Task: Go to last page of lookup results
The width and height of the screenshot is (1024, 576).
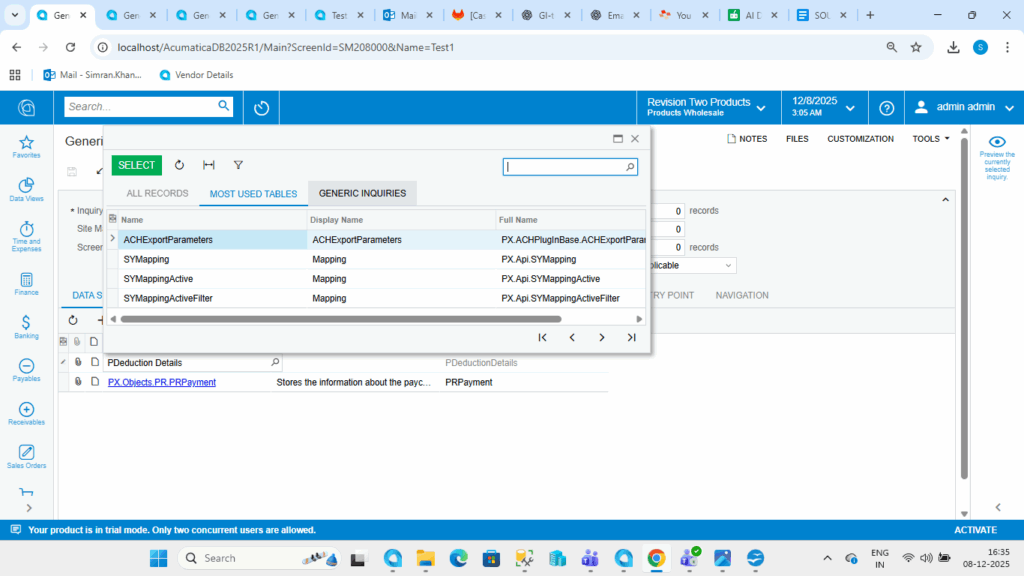Action: (x=631, y=338)
